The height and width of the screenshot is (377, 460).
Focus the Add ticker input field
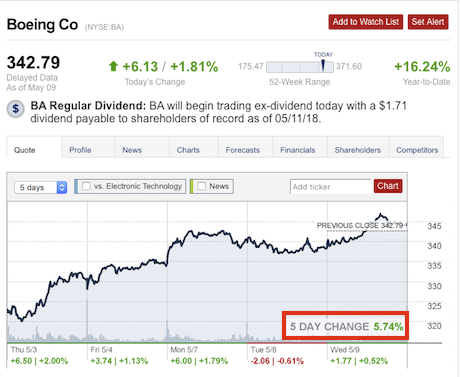coord(330,187)
